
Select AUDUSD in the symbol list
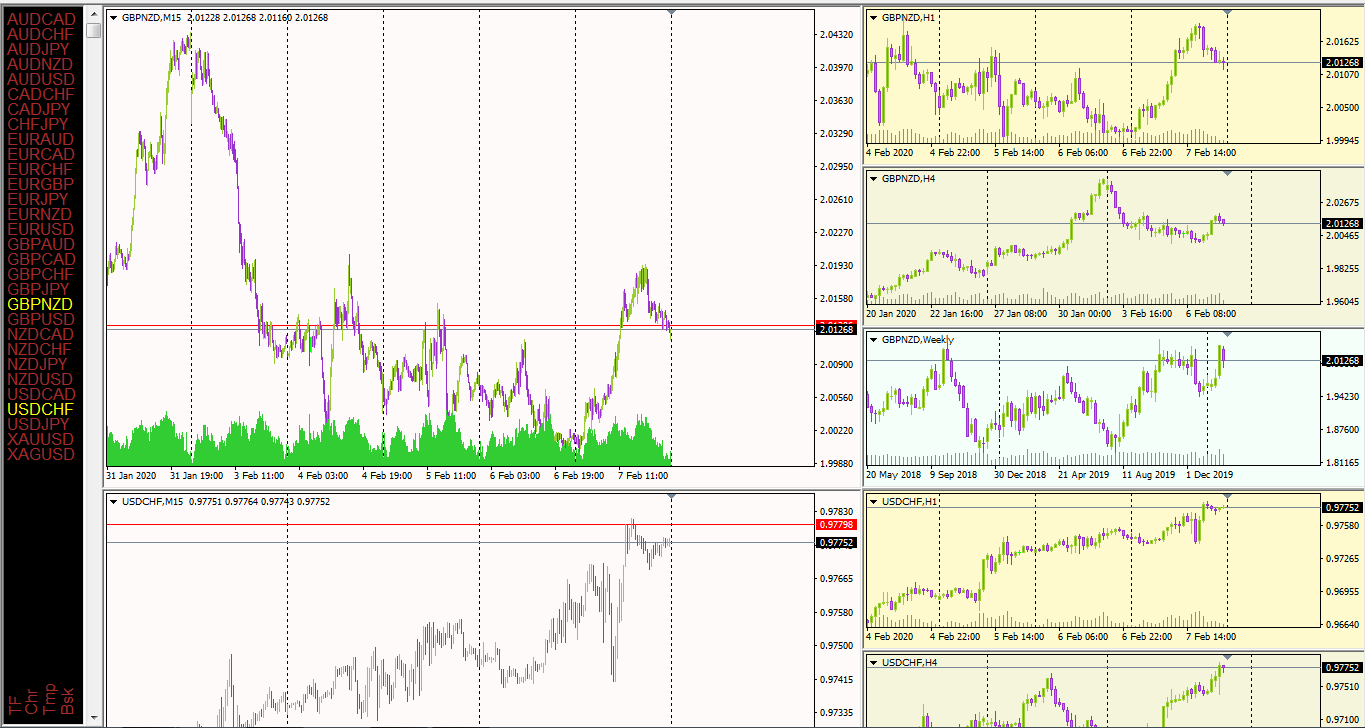tap(41, 79)
